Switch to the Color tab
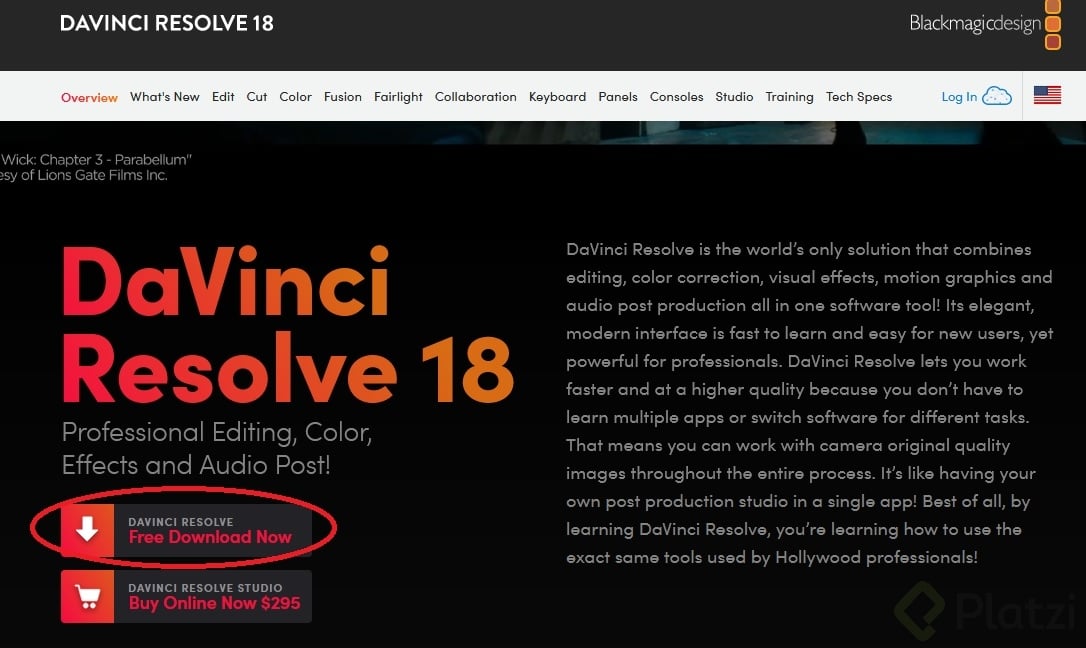Image resolution: width=1086 pixels, height=648 pixels. click(x=296, y=97)
